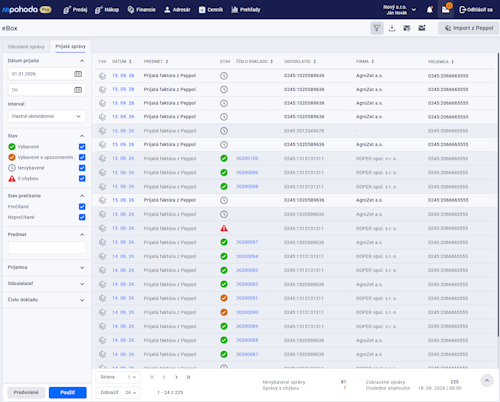Open the Zobraziť rows-per-page dropdown
500x402 pixels.
118,392
